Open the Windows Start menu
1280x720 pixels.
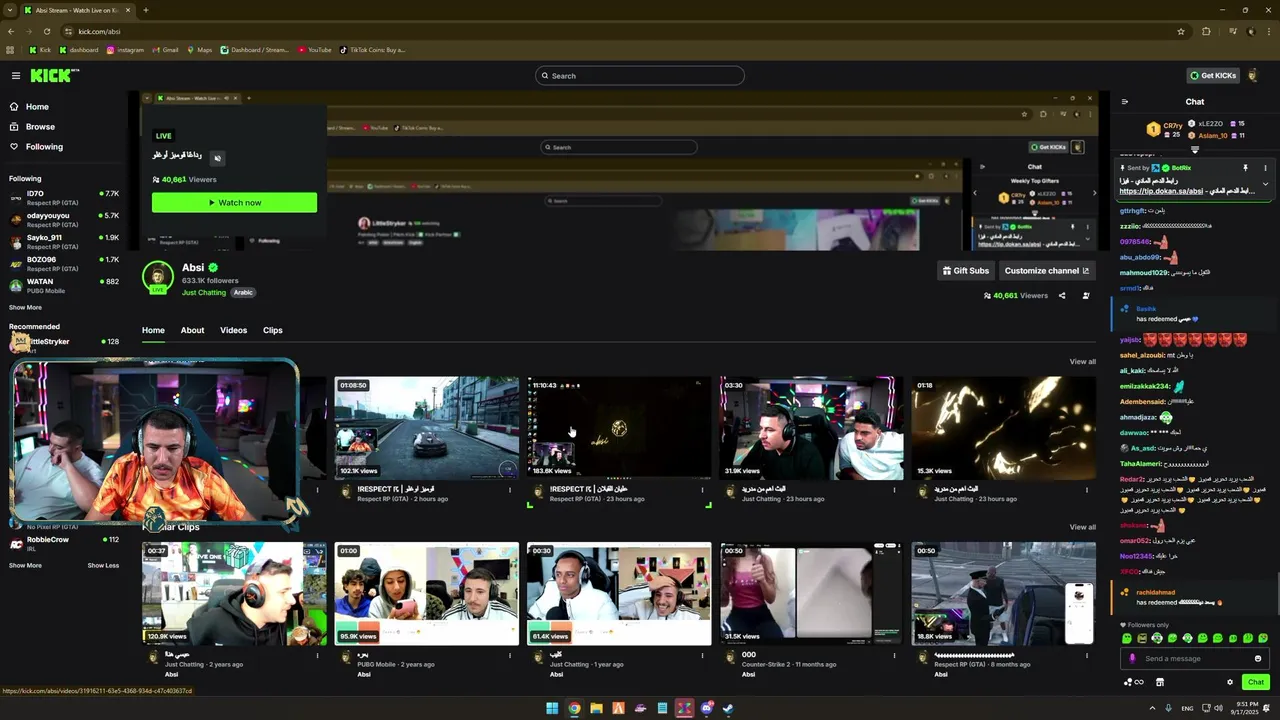coord(552,708)
